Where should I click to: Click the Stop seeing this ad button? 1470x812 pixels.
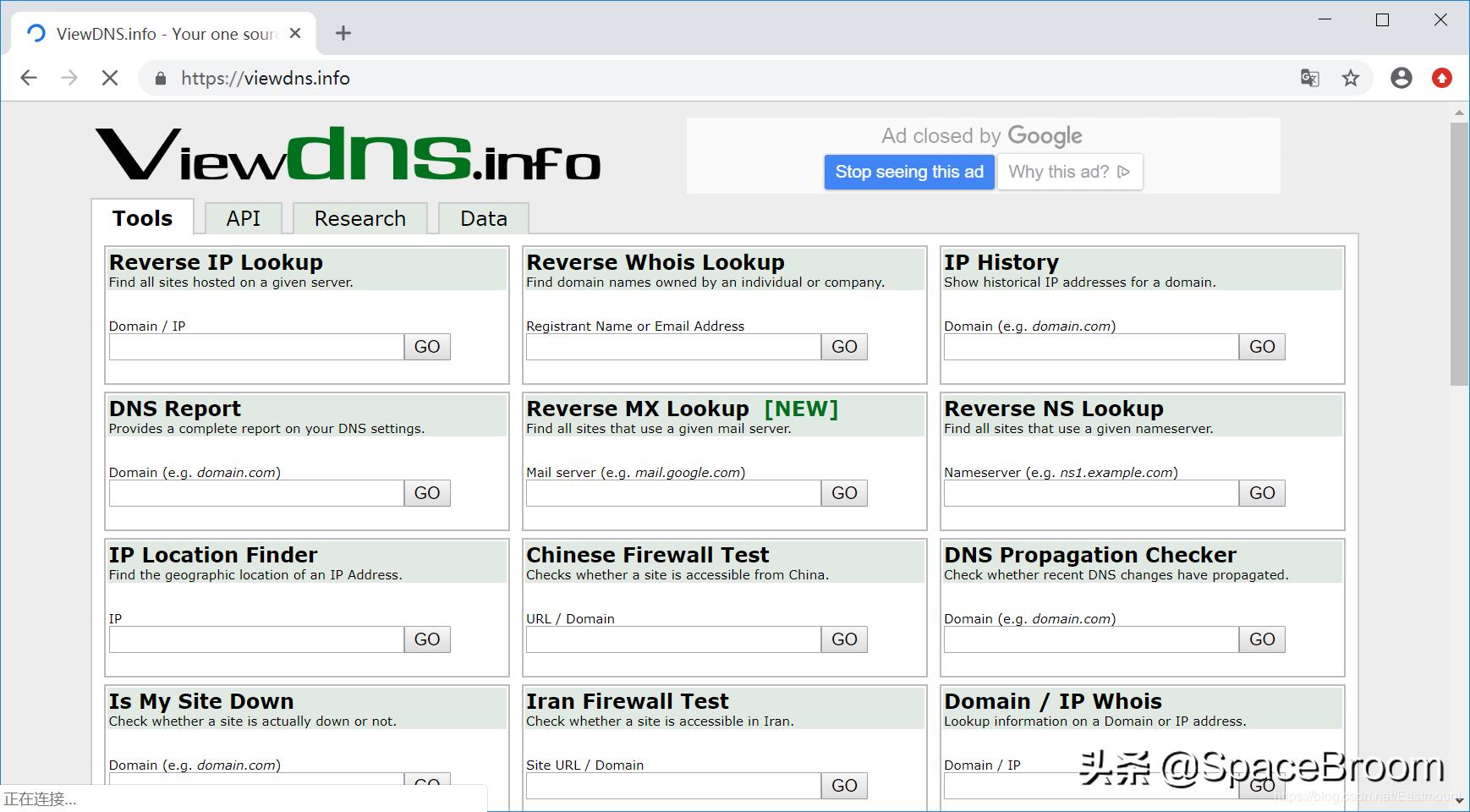pos(909,172)
